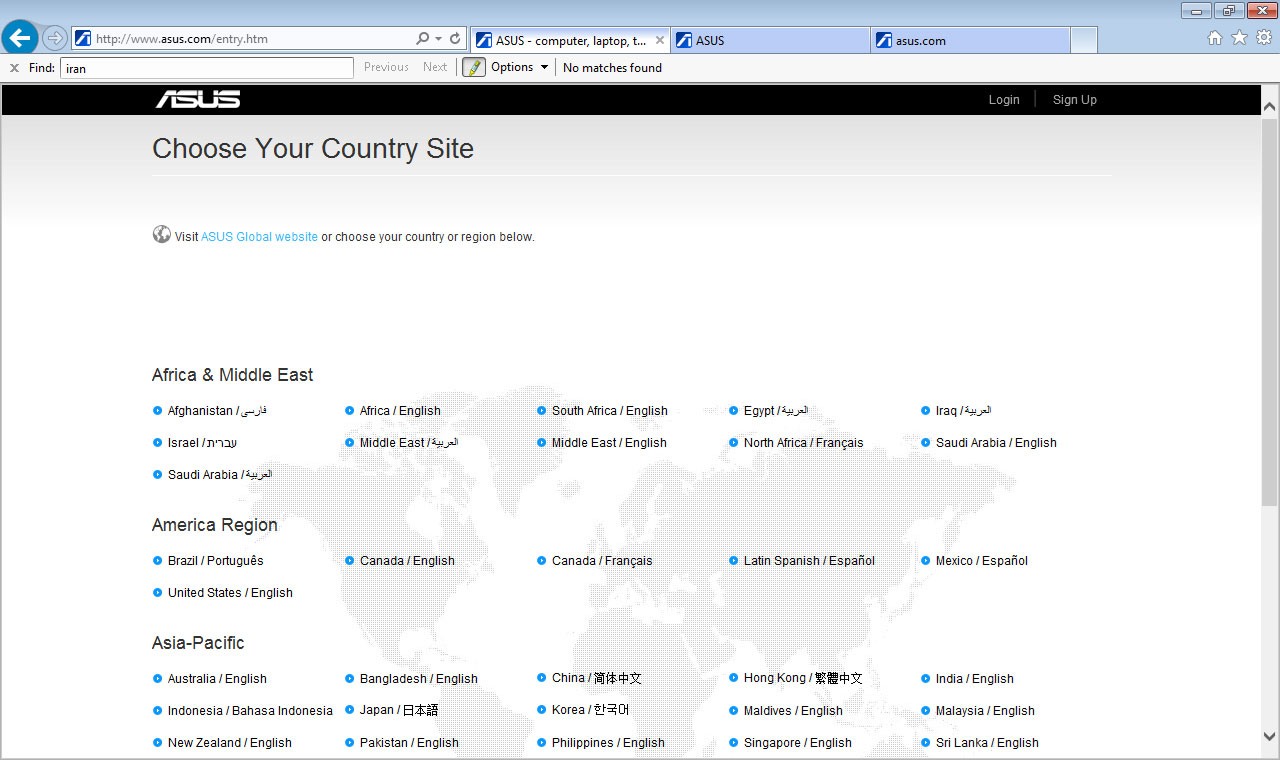
Task: Open the address bar autocomplete dropdown arrow
Action: coord(438,39)
